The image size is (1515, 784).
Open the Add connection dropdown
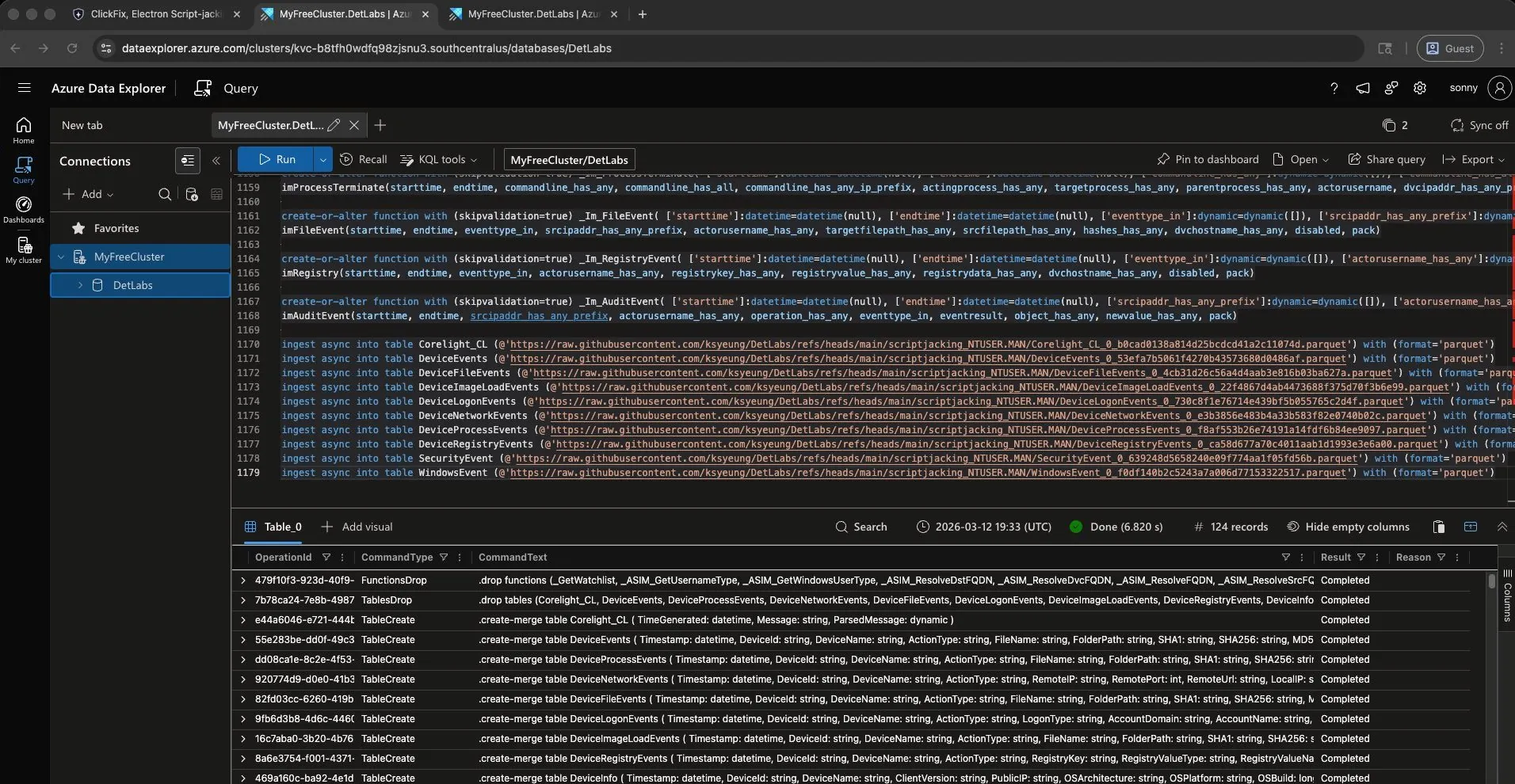coord(88,194)
